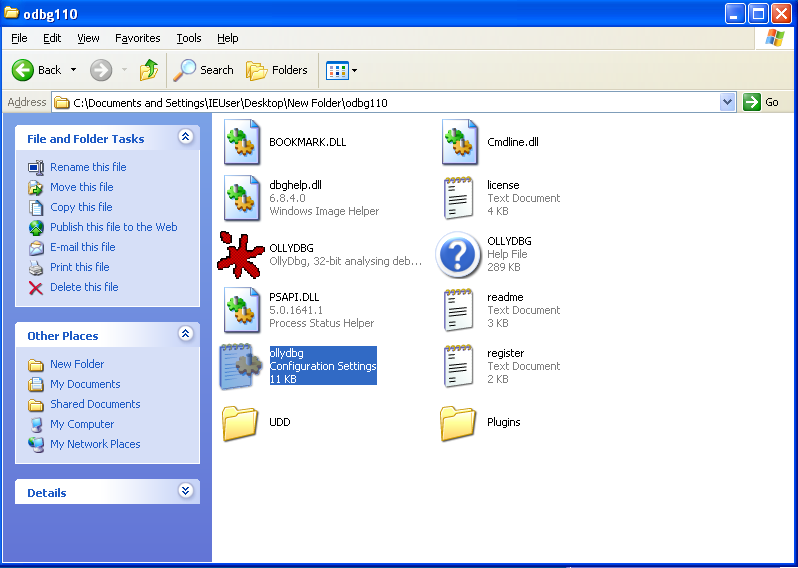798x568 pixels.
Task: Select the dbghelp.dll file icon
Action: (x=241, y=198)
